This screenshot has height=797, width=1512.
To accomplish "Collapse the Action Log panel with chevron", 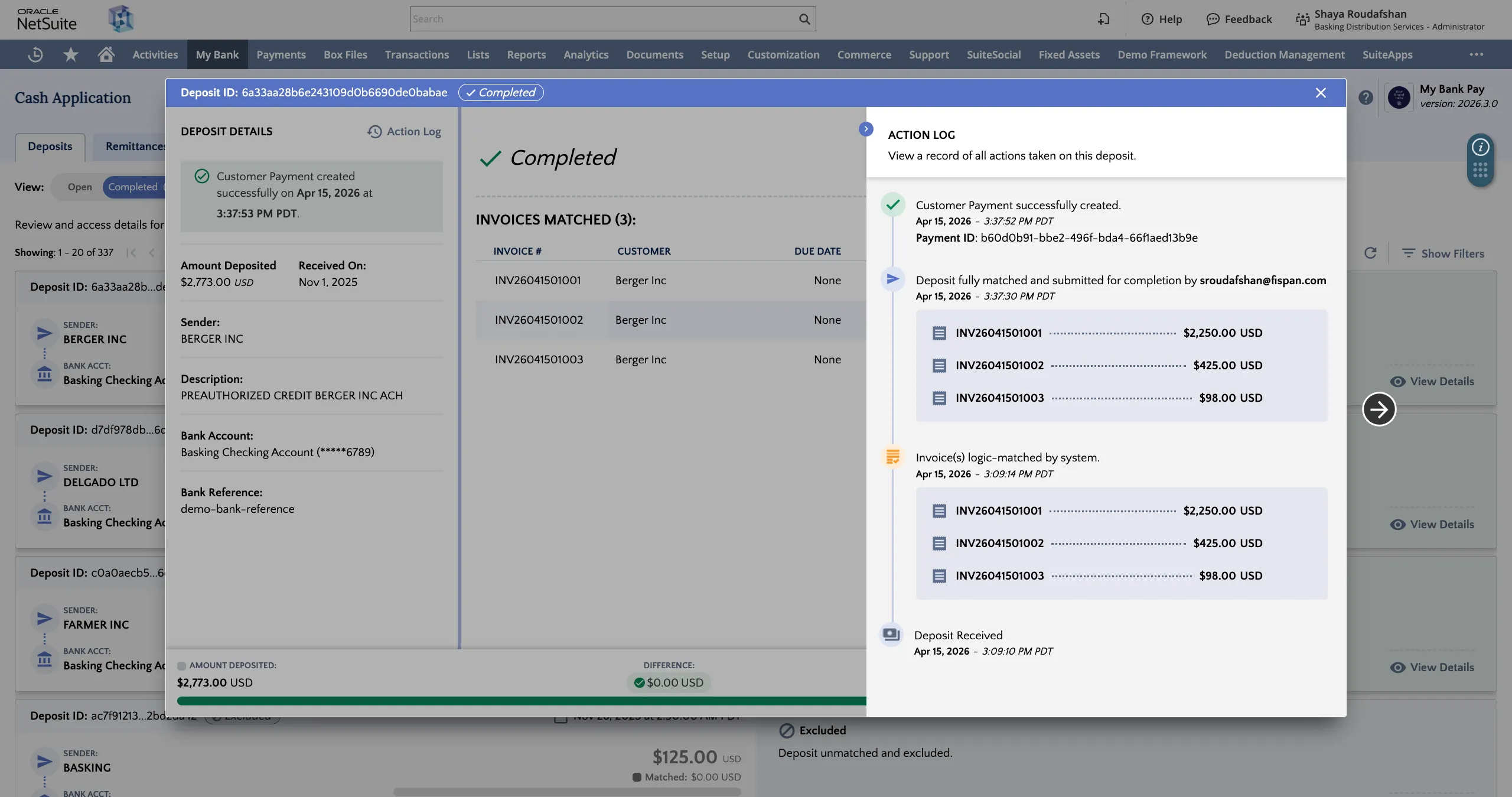I will (866, 129).
